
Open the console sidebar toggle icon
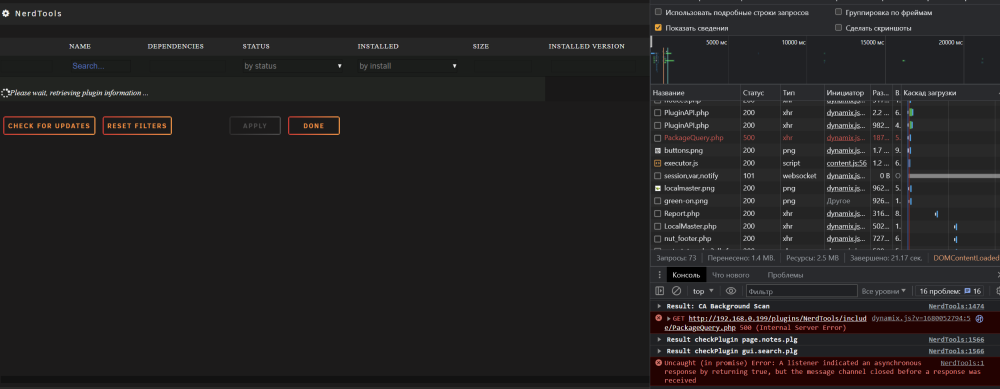(660, 291)
